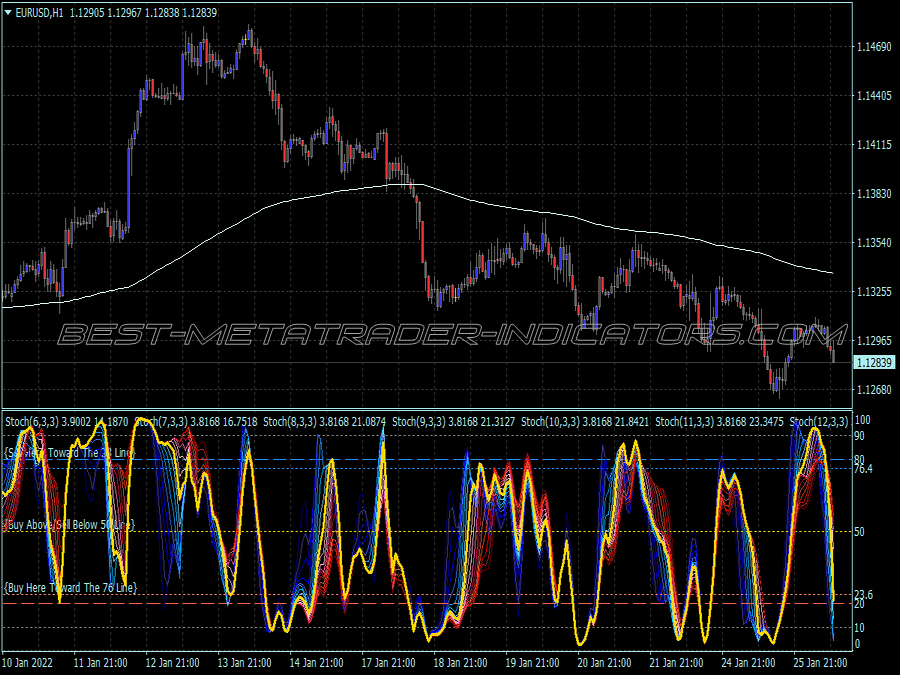Click the 1.14115 price axis label
Viewport: 900px width, 675px height.
(874, 145)
